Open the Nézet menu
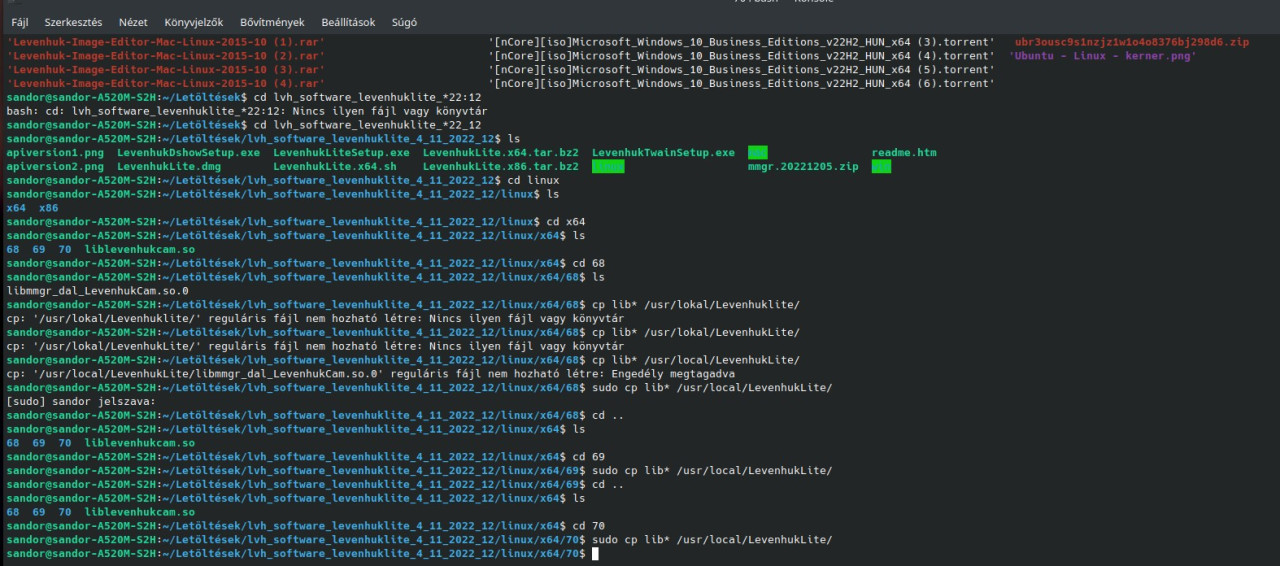 [x=133, y=22]
